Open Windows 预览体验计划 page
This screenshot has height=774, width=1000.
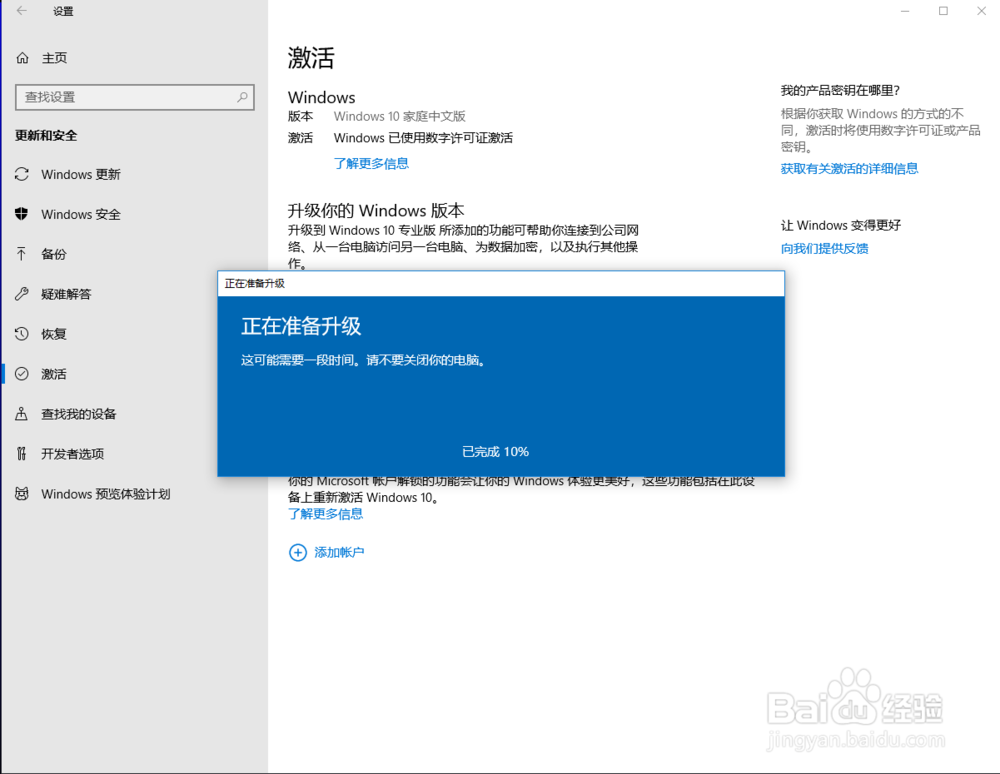pyautogui.click(x=106, y=493)
